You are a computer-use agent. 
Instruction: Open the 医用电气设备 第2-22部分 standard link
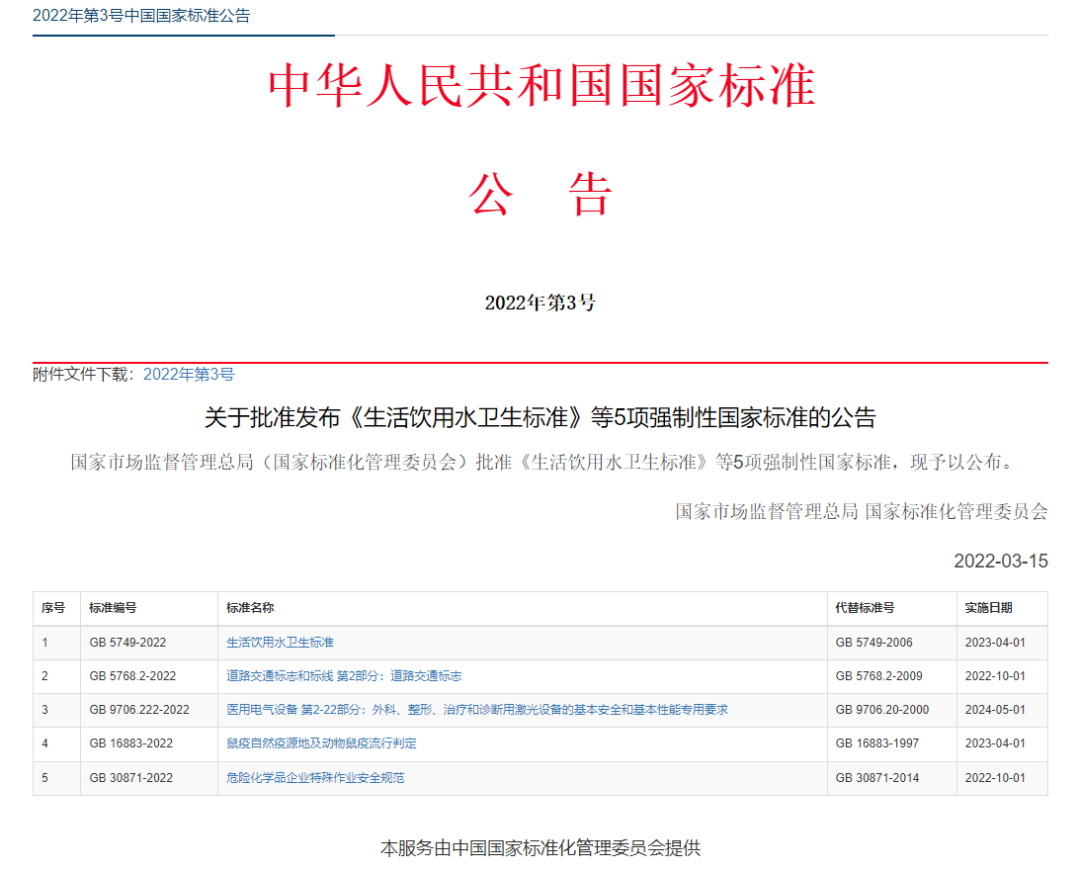477,710
